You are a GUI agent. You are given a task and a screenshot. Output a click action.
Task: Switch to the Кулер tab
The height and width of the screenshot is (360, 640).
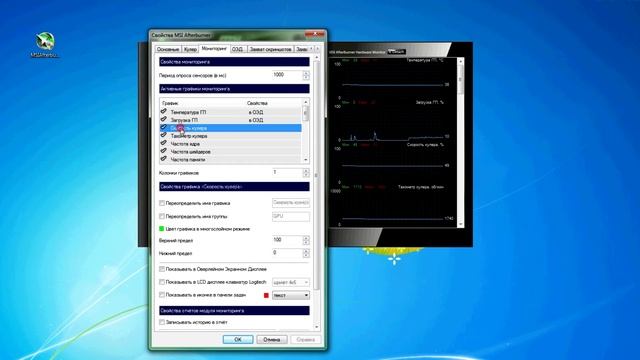click(190, 49)
